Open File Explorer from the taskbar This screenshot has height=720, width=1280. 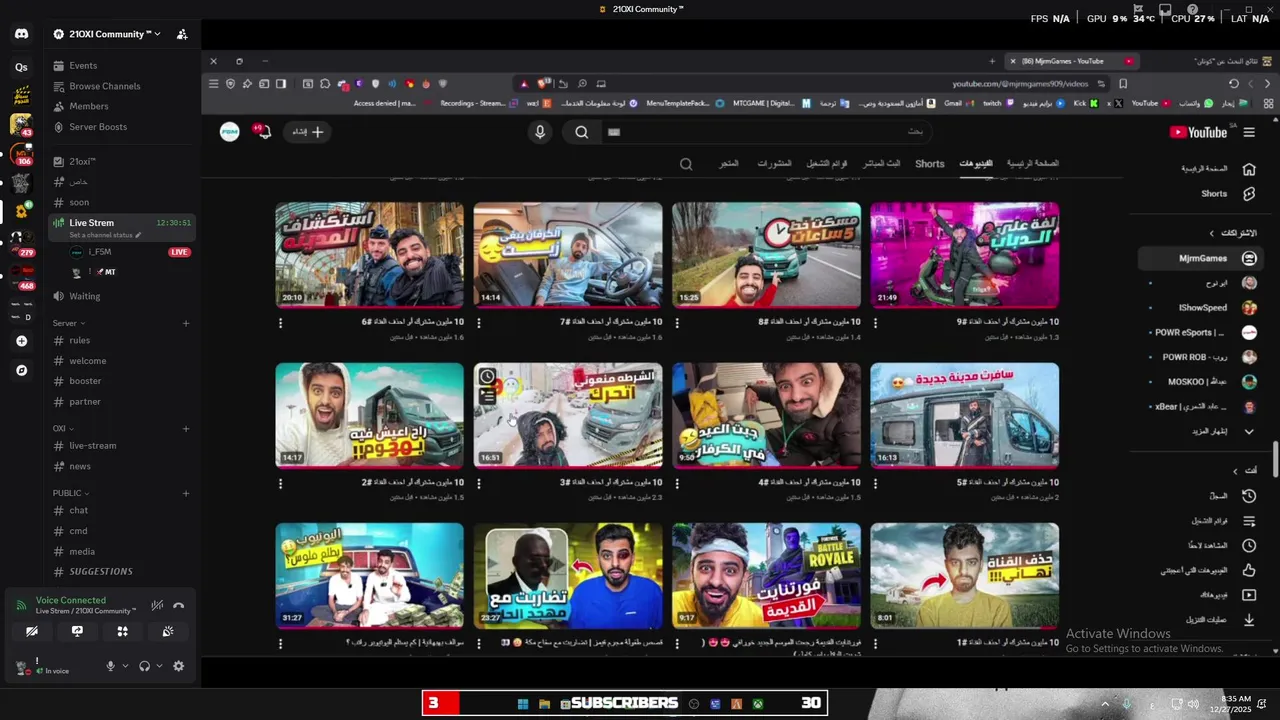[x=544, y=704]
